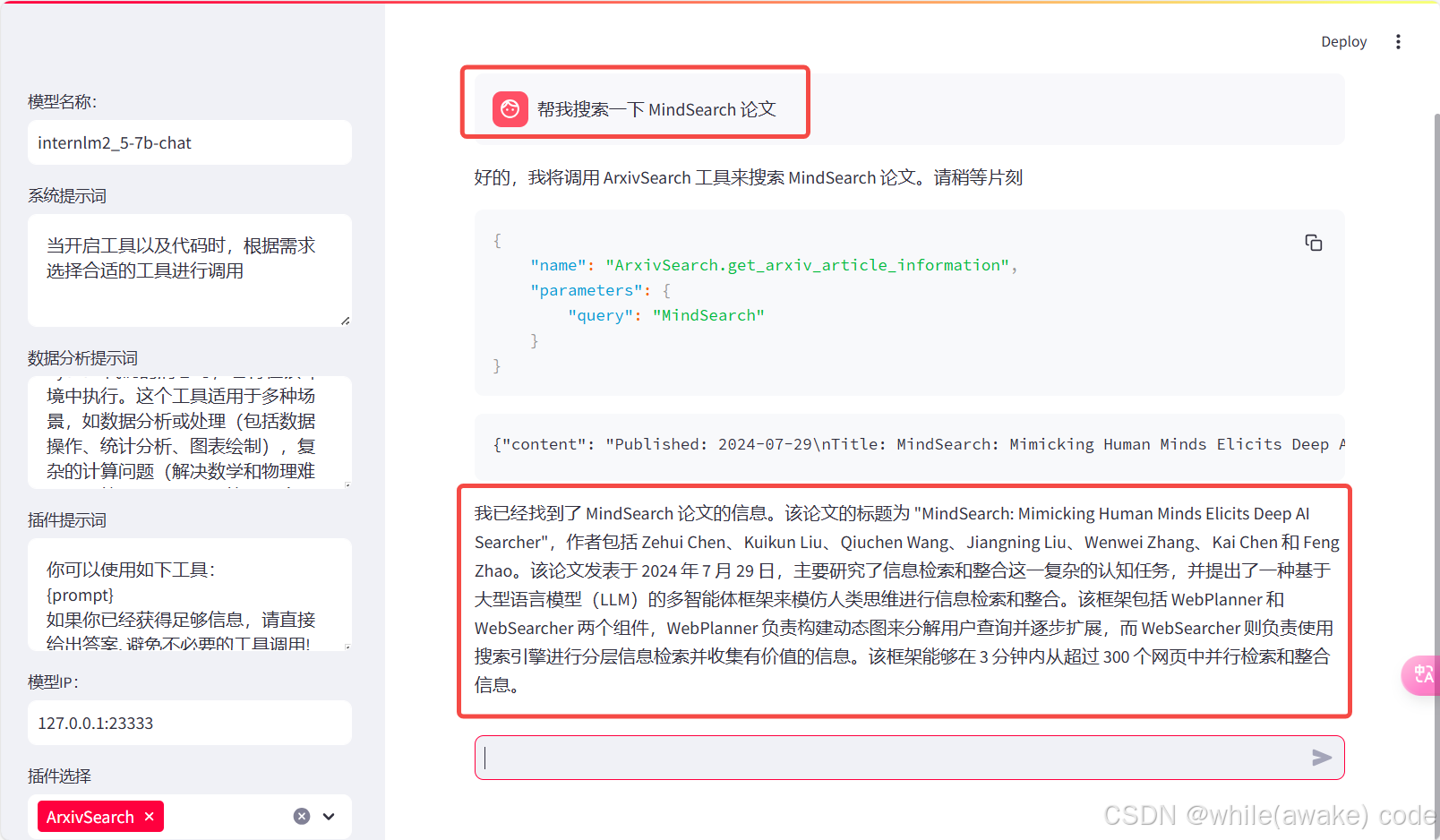Click the user message 帮我搜索一下 MindSearch 论文

coord(656,109)
